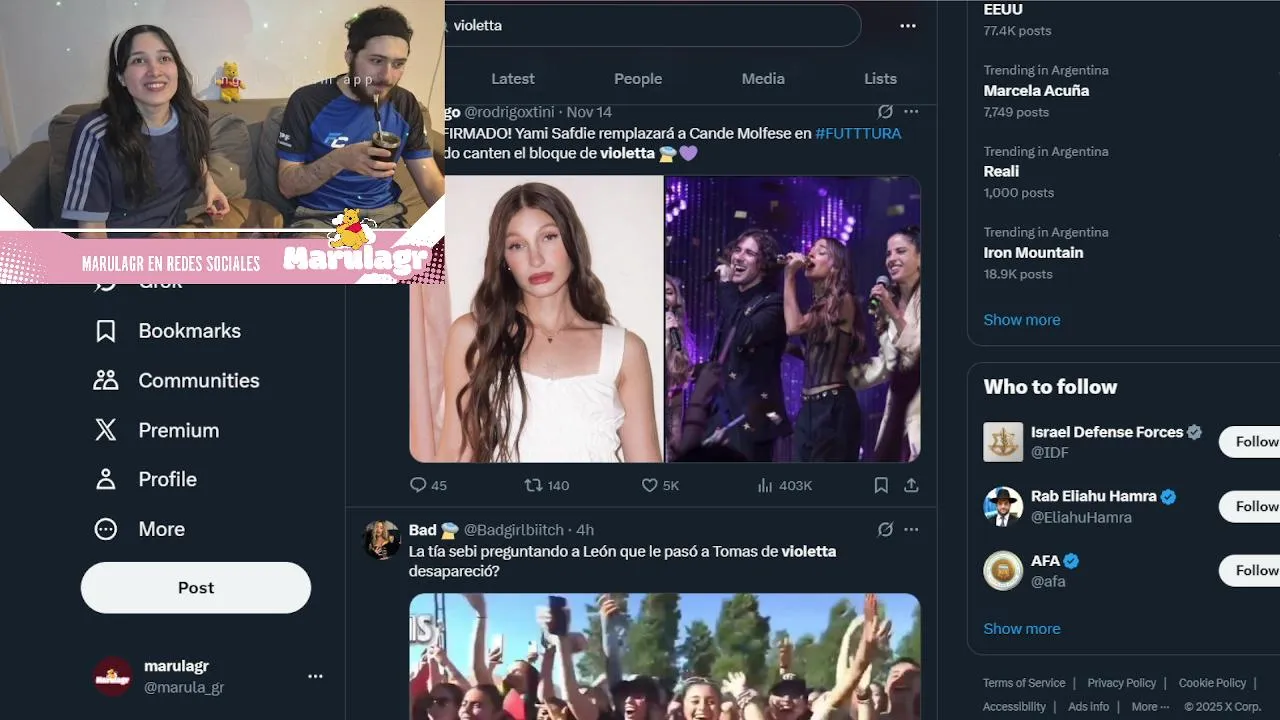Repost the Yami Safdie post
The image size is (1280, 720).
534,485
